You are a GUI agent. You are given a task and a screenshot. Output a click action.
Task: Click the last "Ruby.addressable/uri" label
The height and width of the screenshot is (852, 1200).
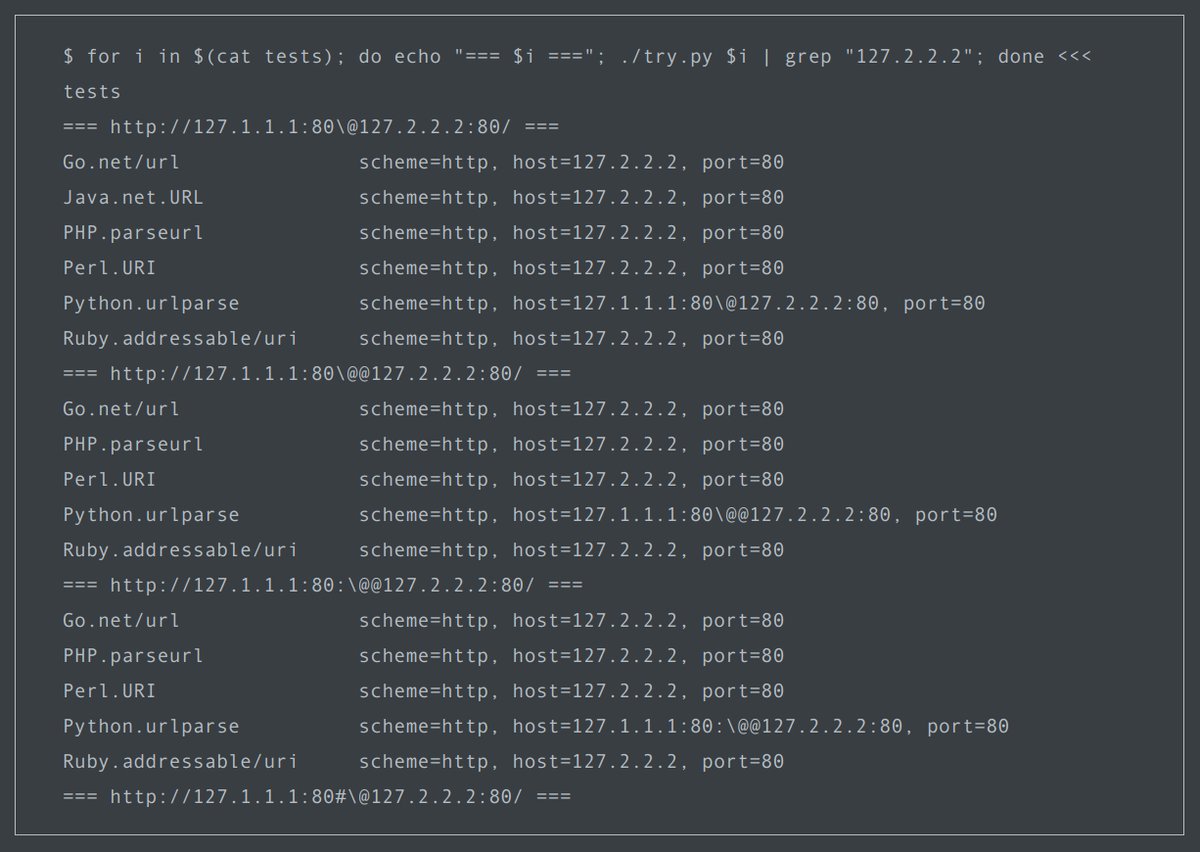pos(180,761)
